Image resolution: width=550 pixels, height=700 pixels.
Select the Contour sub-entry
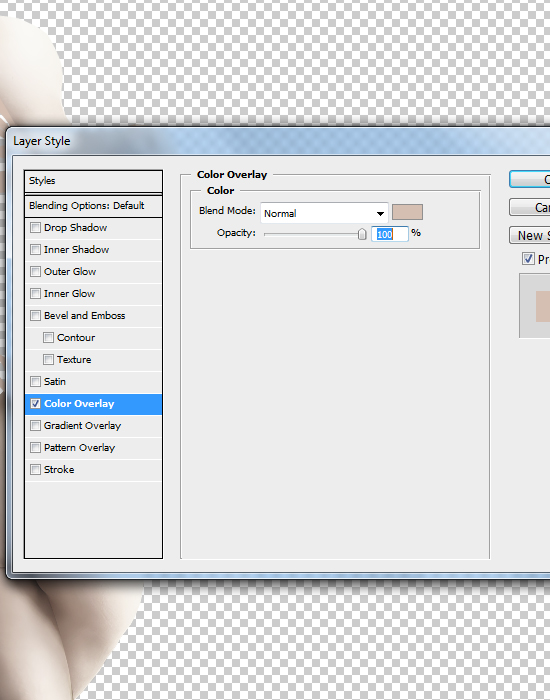pos(76,338)
